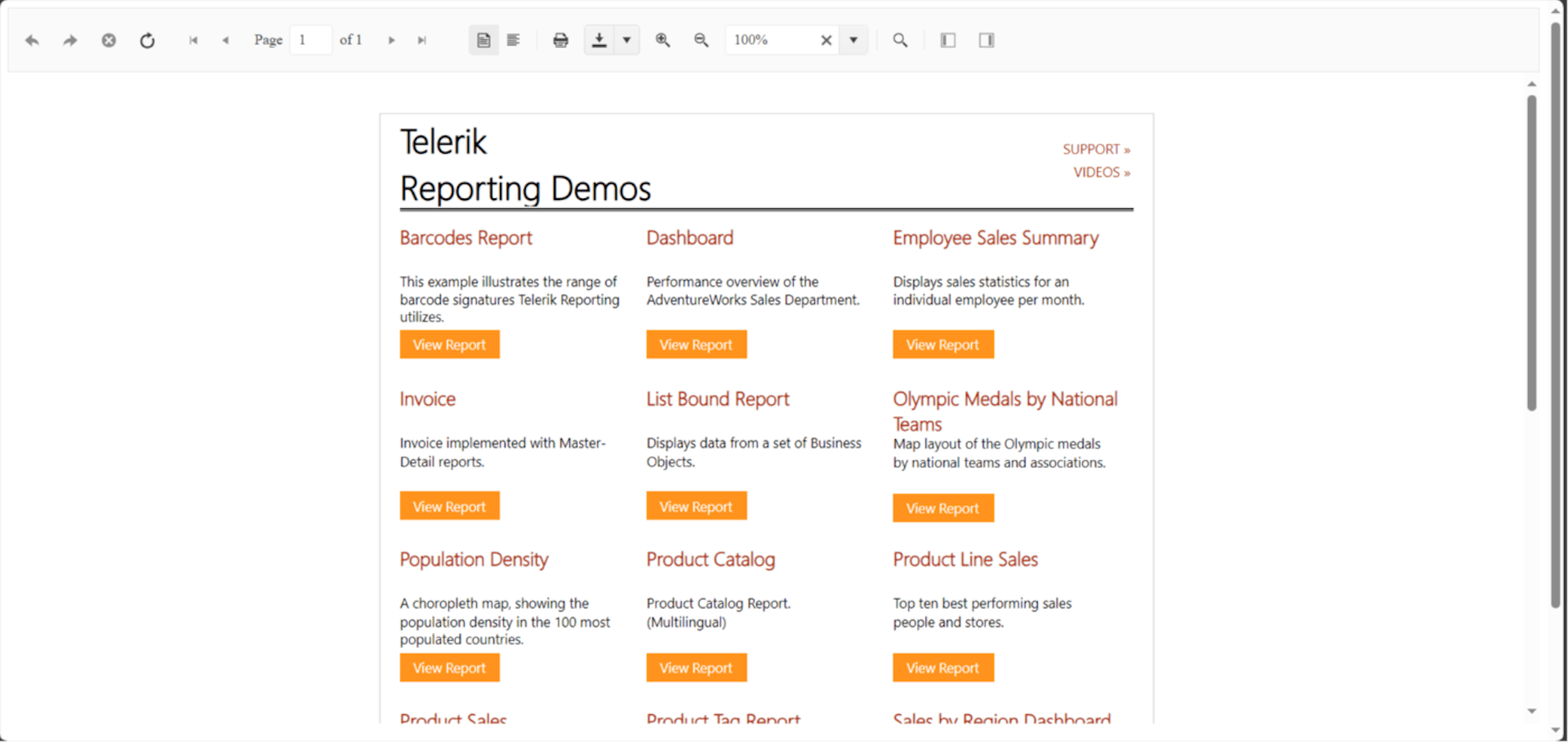Stop rendering with the cancel icon

(x=109, y=40)
